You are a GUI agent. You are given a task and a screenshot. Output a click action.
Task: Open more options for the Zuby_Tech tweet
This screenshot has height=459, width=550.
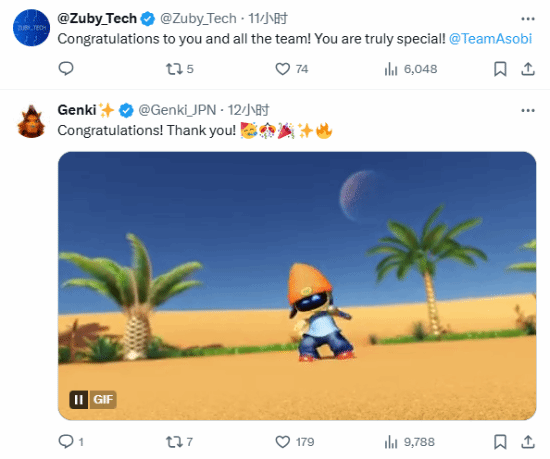coord(528,19)
